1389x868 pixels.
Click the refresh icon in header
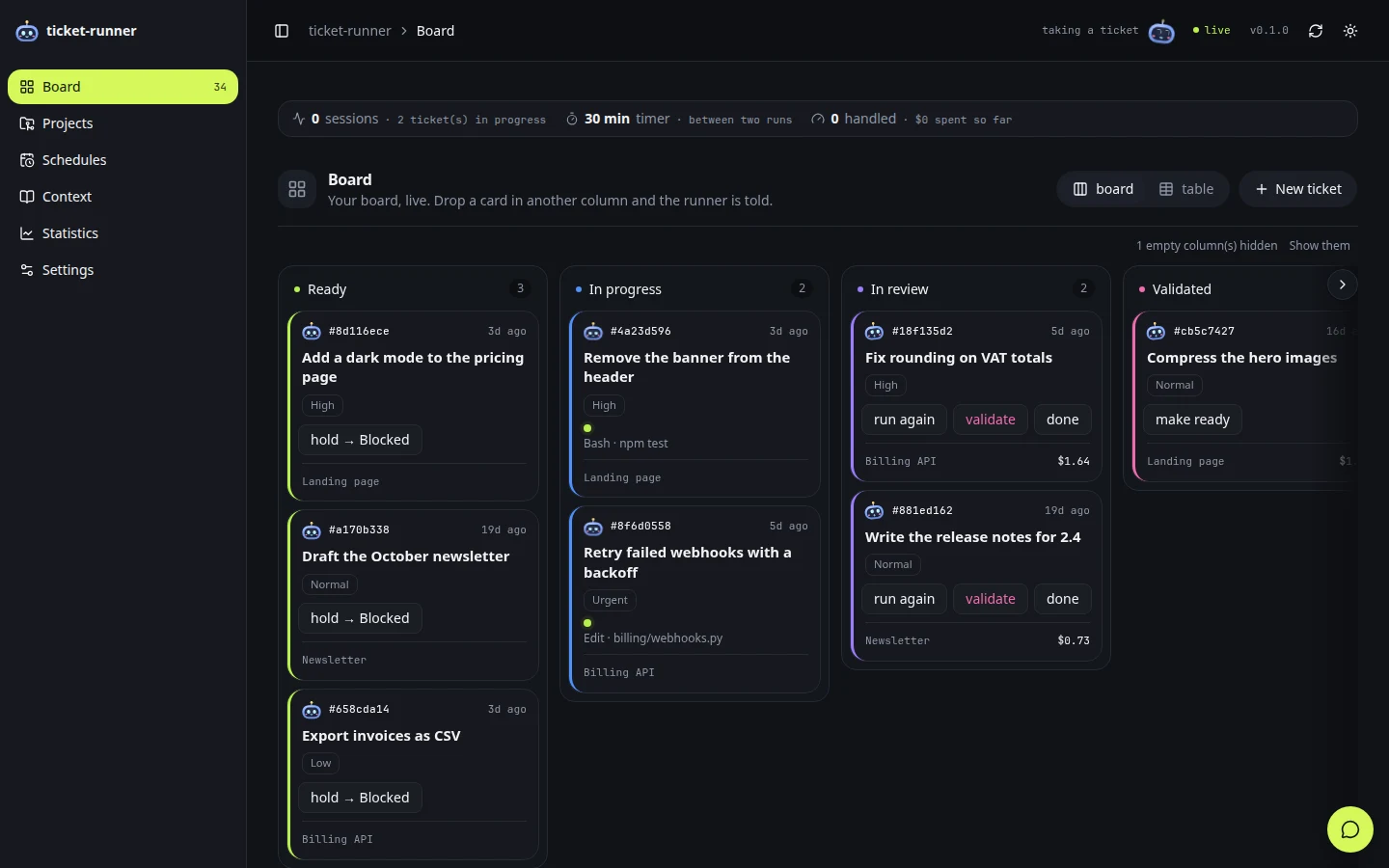1316,31
